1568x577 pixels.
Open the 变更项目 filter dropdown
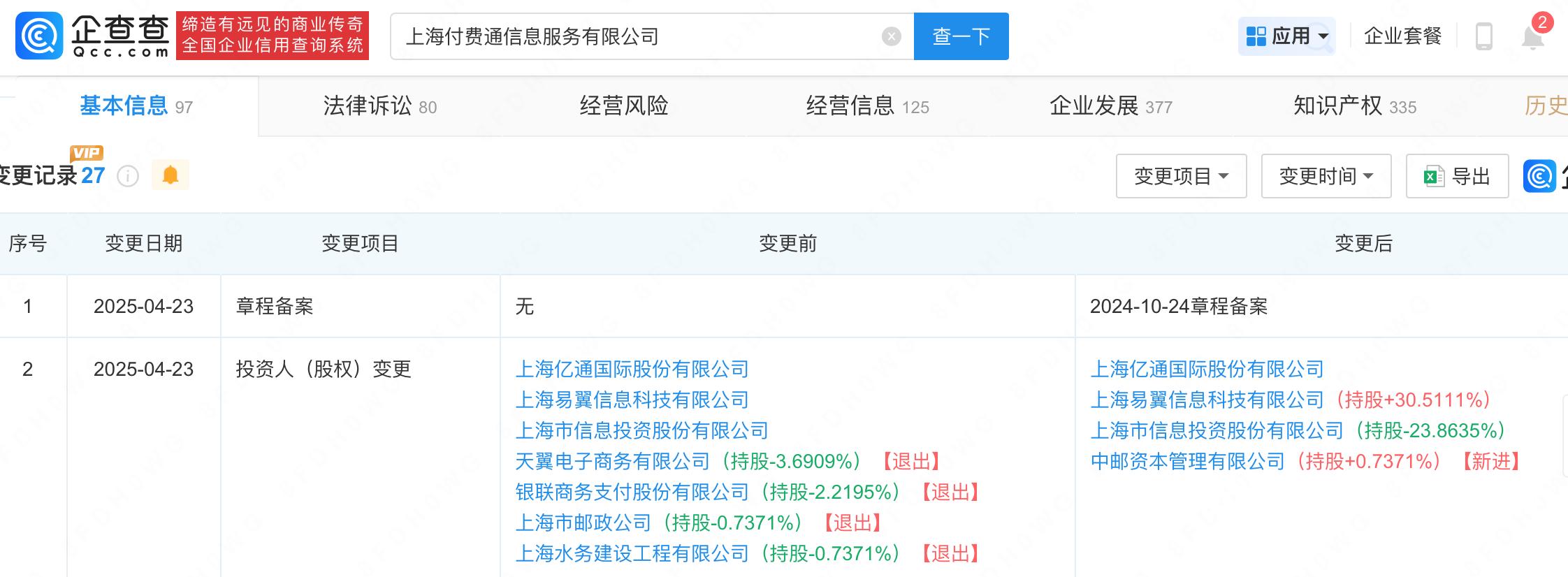(1181, 176)
